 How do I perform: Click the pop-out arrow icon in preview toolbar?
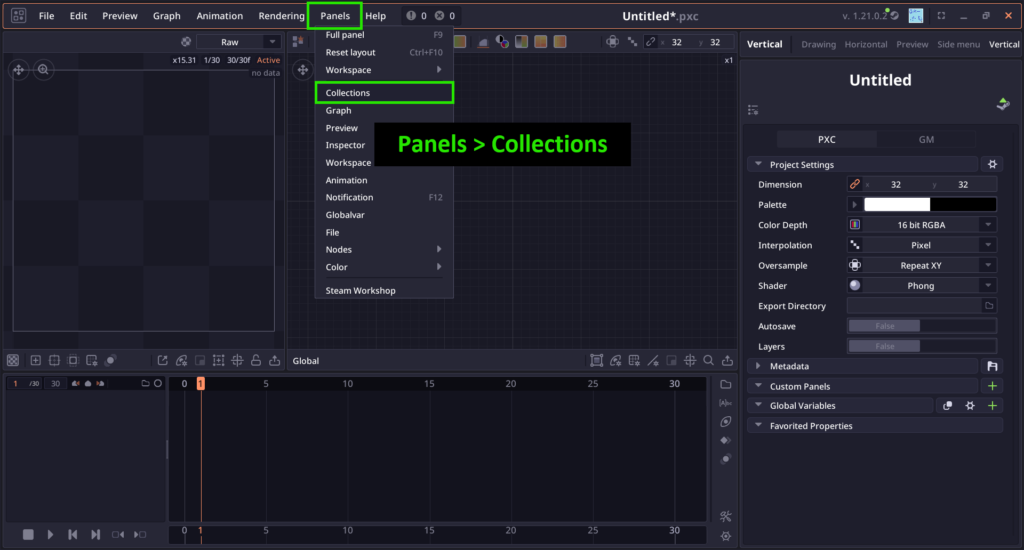pos(163,361)
